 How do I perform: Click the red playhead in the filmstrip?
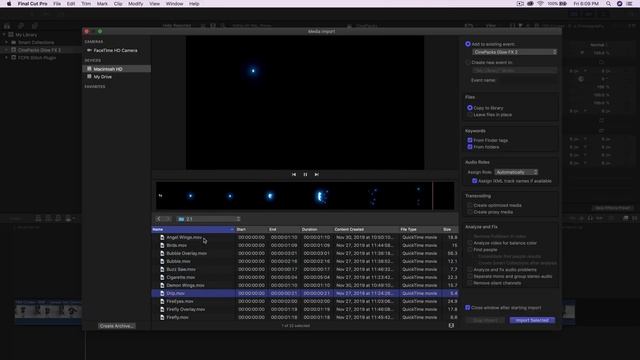433,196
